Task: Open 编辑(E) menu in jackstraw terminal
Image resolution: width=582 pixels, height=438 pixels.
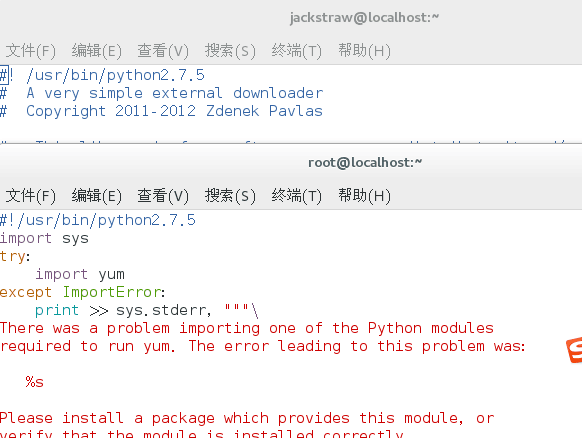Action: 97,50
